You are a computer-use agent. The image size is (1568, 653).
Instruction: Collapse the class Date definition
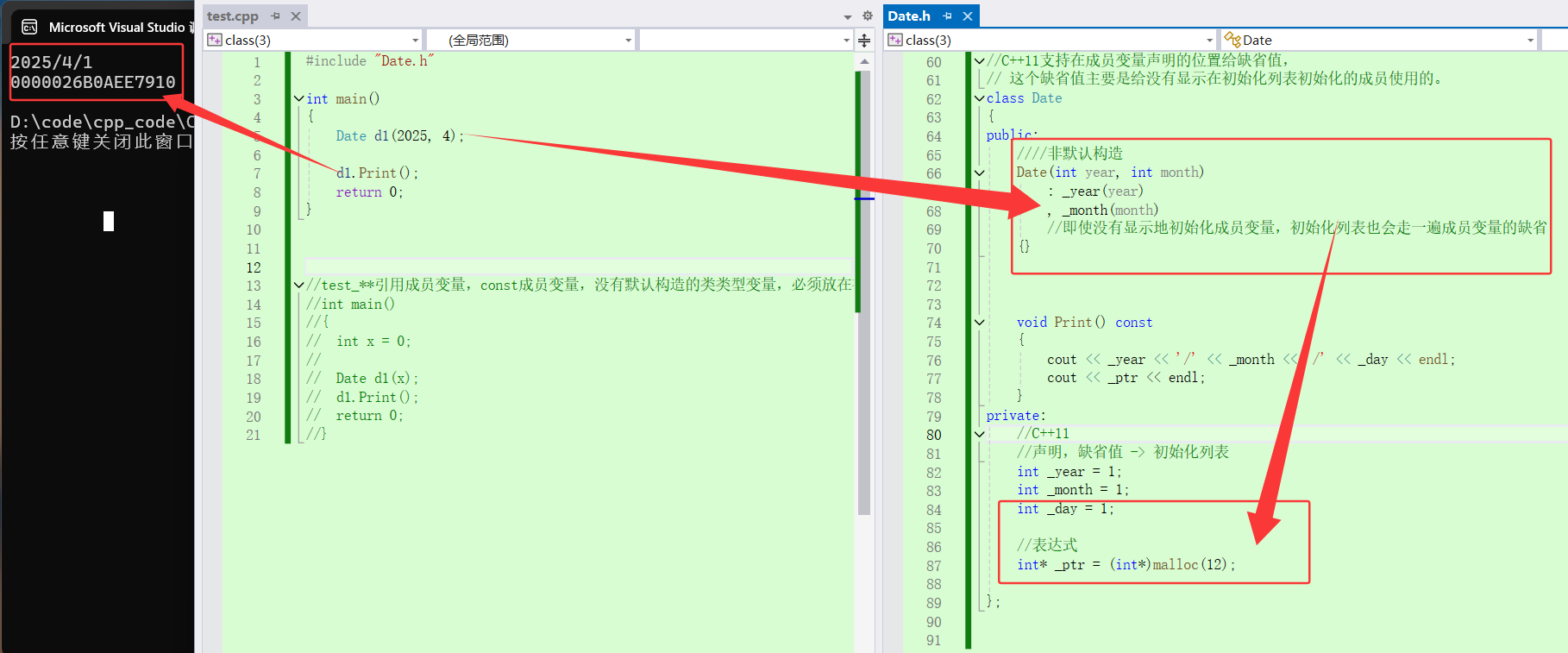click(979, 98)
